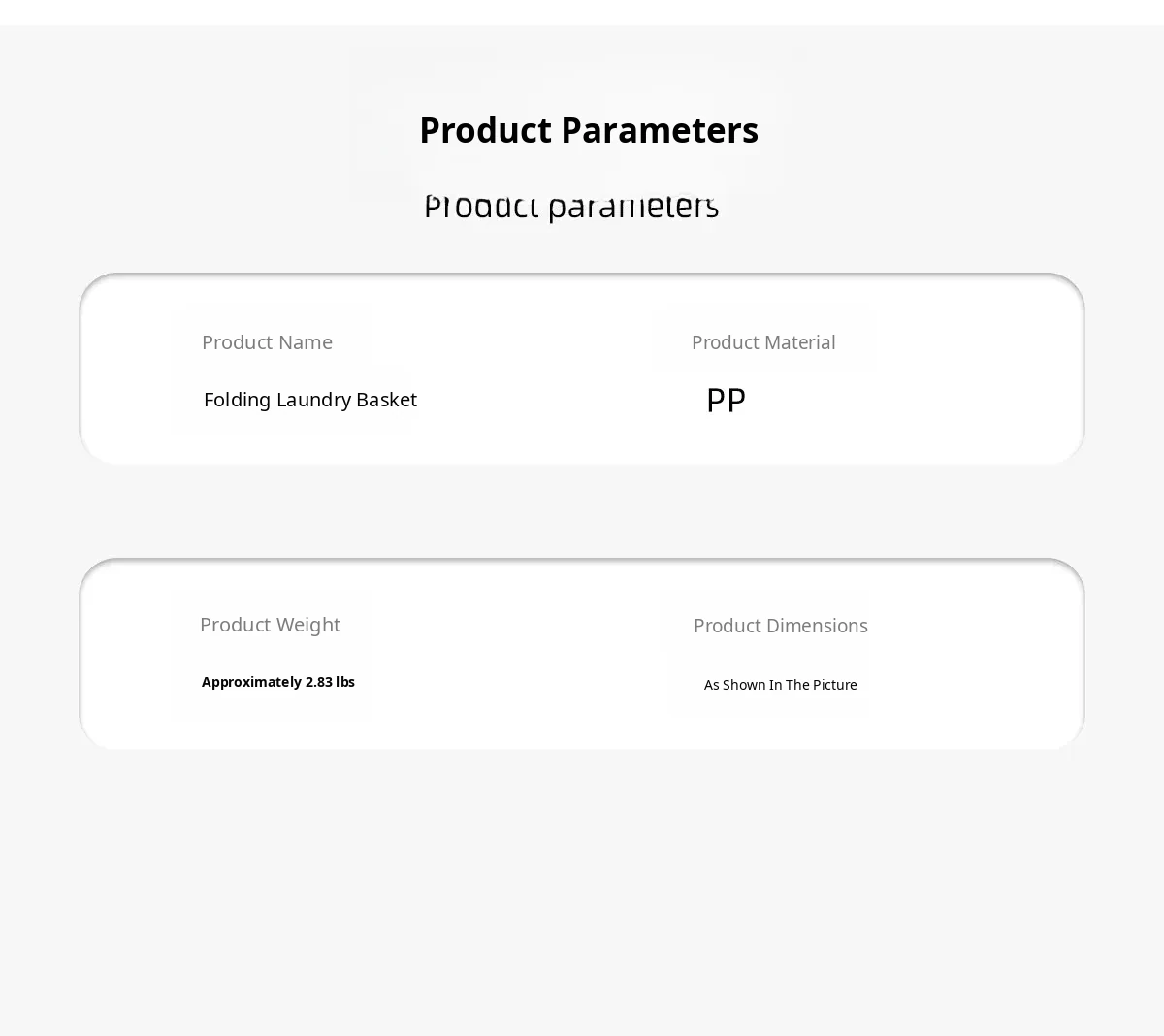Click the distorted product parameters subtitle
Screen dimensions: 1164x1036
click(571, 206)
